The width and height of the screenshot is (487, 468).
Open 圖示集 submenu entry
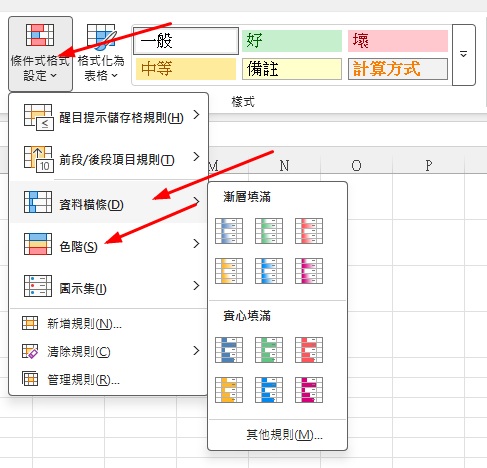tap(108, 286)
